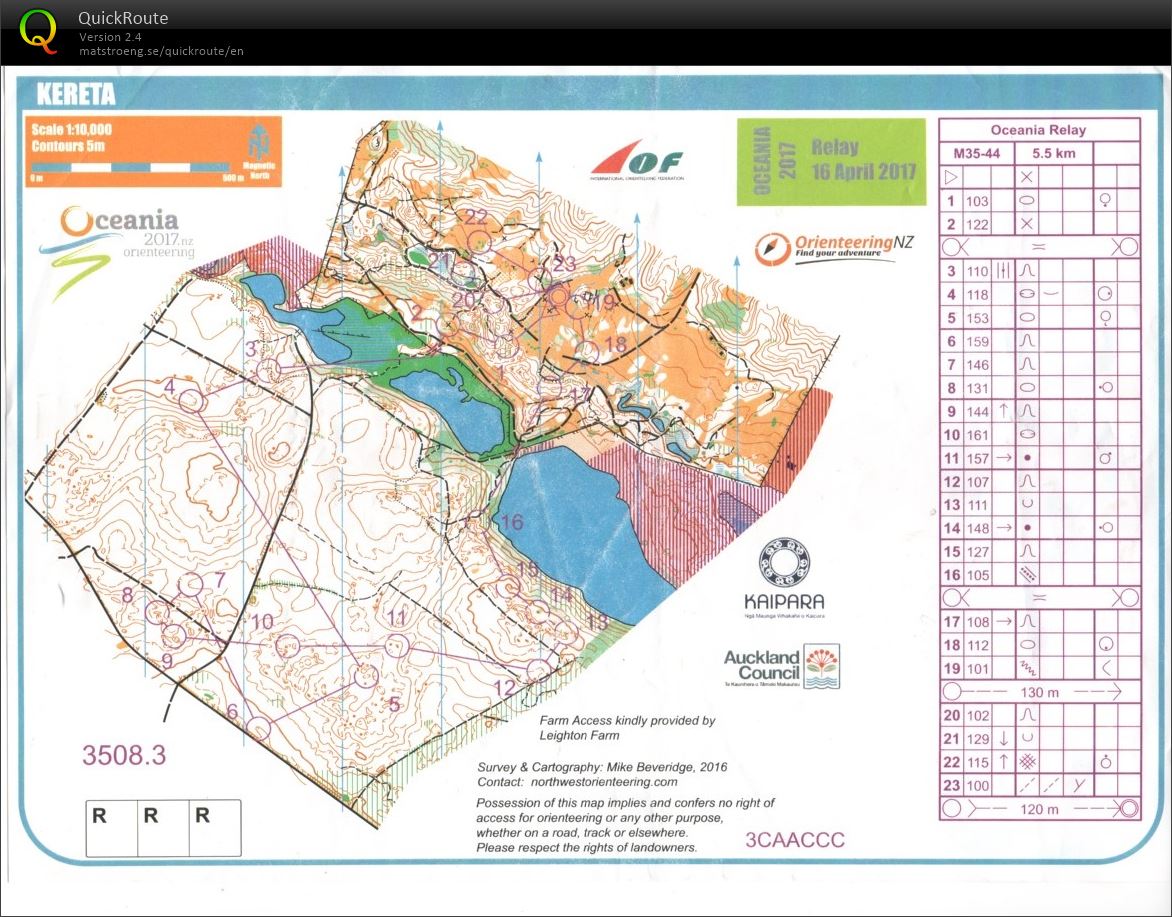Click the start triangle in control descriptions
The height and width of the screenshot is (917, 1172).
click(951, 177)
